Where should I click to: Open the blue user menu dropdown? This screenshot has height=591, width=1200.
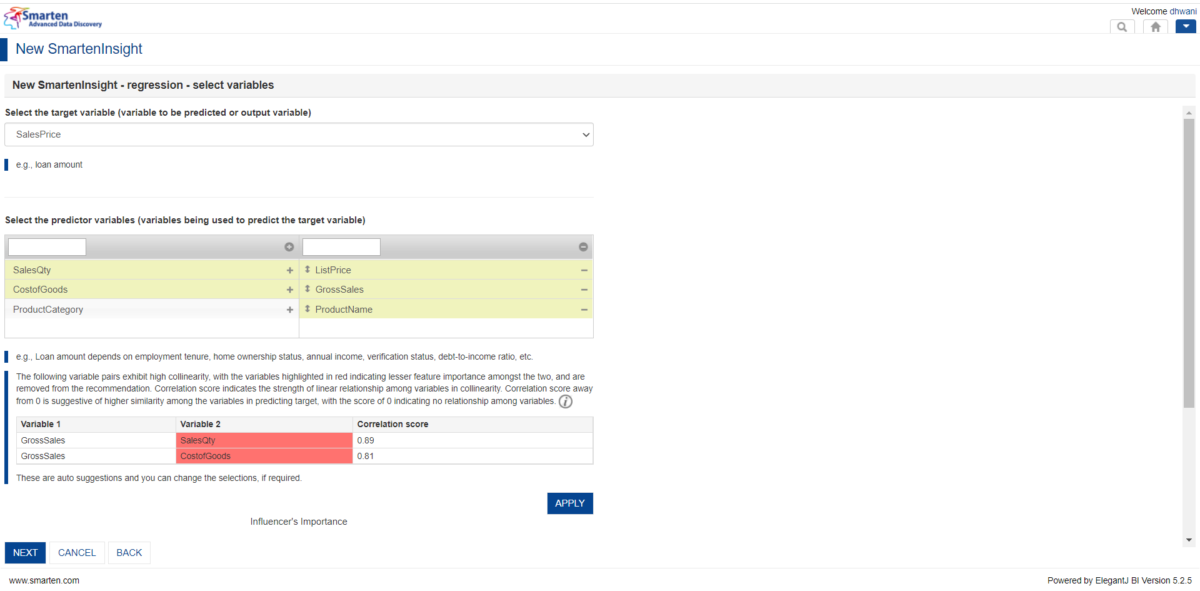[1186, 26]
